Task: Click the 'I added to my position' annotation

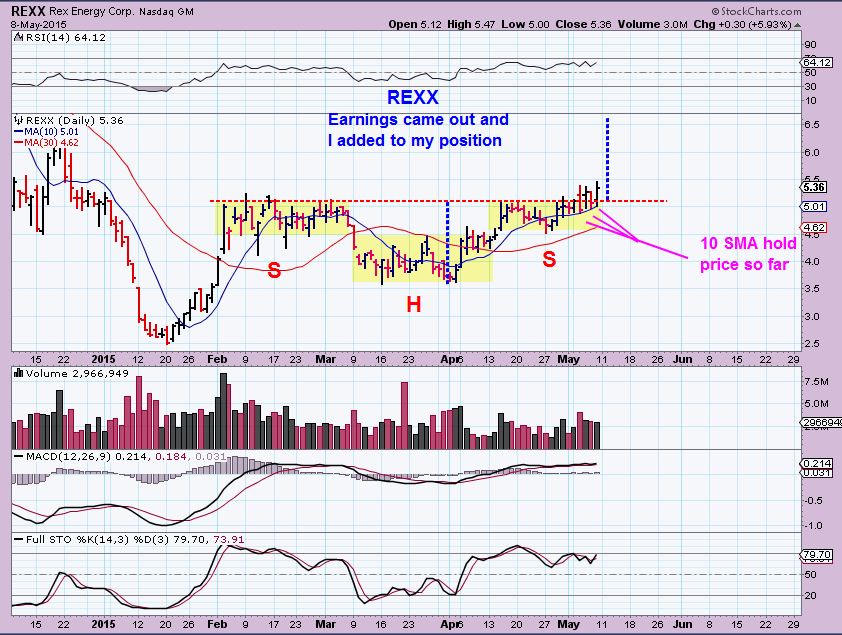Action: click(415, 141)
